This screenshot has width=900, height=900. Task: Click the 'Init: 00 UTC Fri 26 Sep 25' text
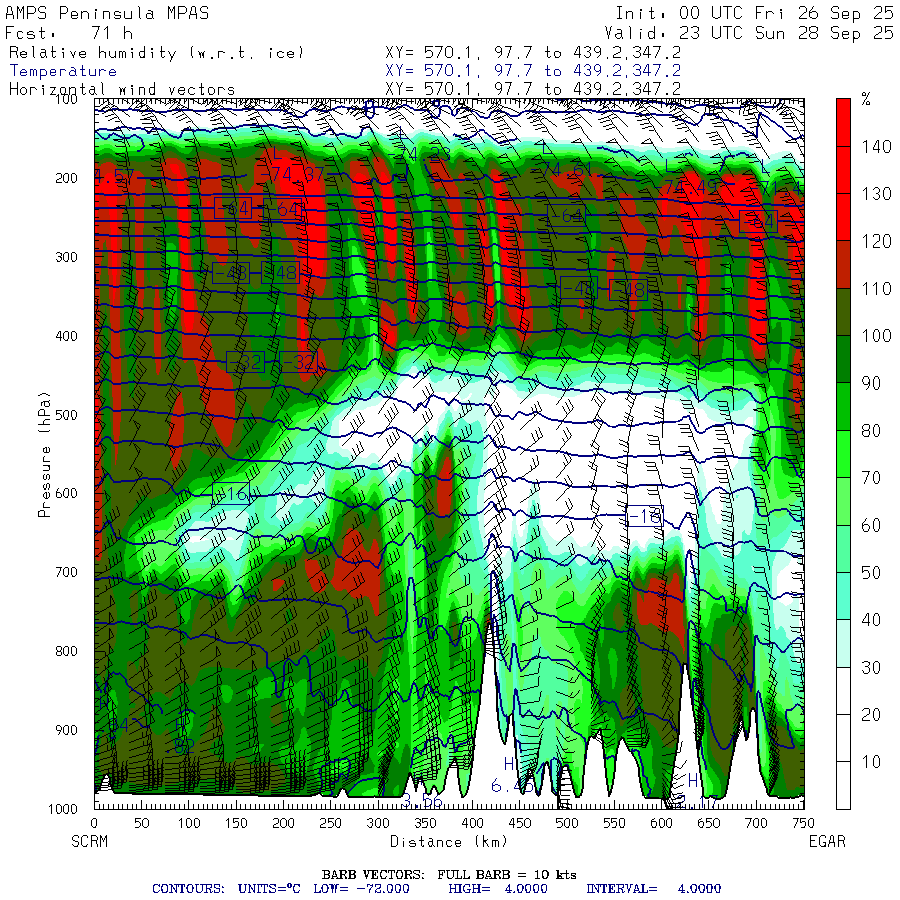[754, 13]
